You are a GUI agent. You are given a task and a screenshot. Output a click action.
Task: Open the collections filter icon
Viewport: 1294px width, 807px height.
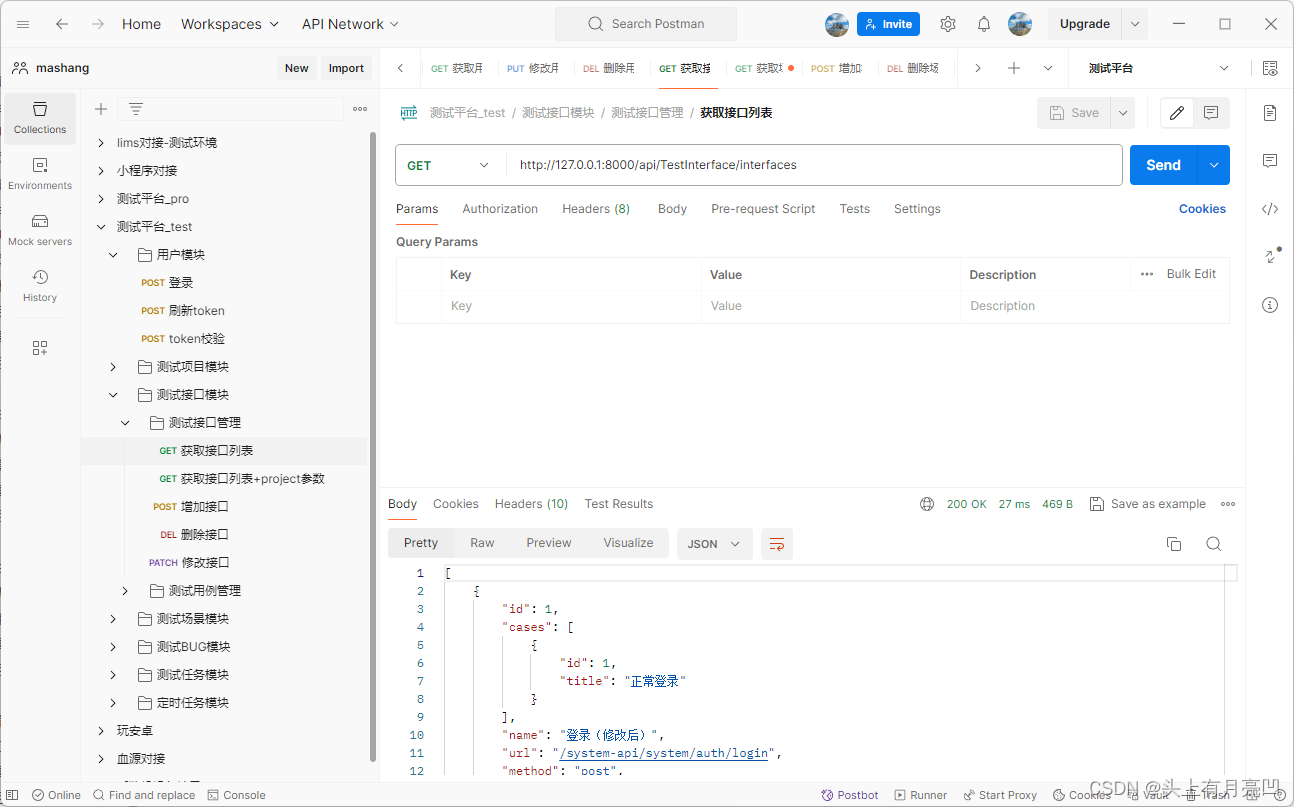[136, 109]
